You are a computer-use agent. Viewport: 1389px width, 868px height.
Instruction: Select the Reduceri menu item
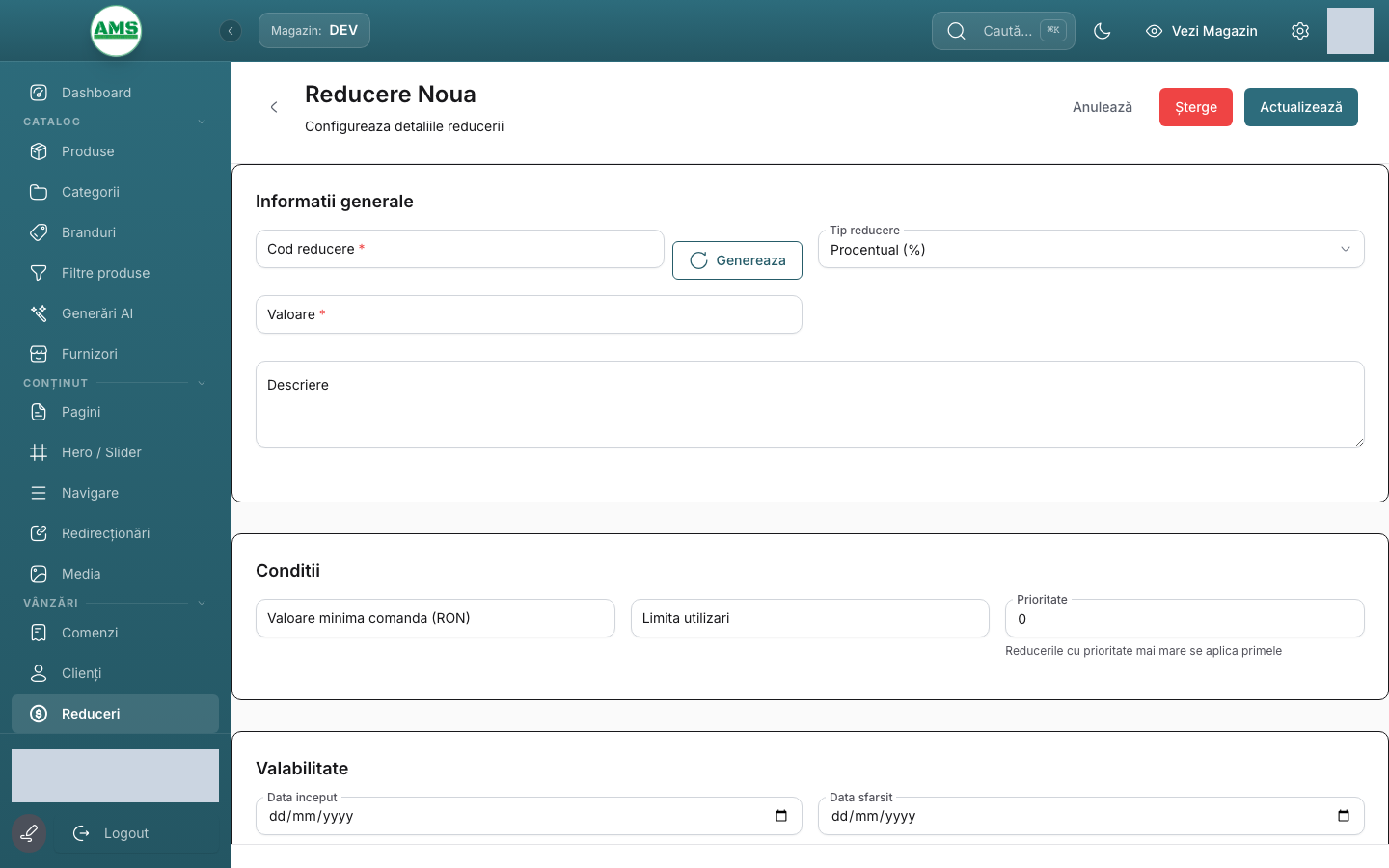pos(115,714)
